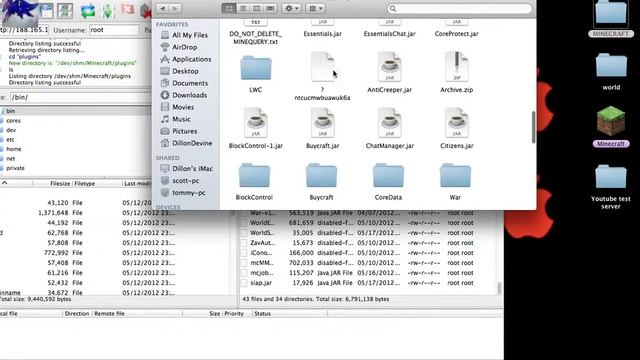Select Citizens.jar file icon
640x360 pixels.
[x=456, y=123]
